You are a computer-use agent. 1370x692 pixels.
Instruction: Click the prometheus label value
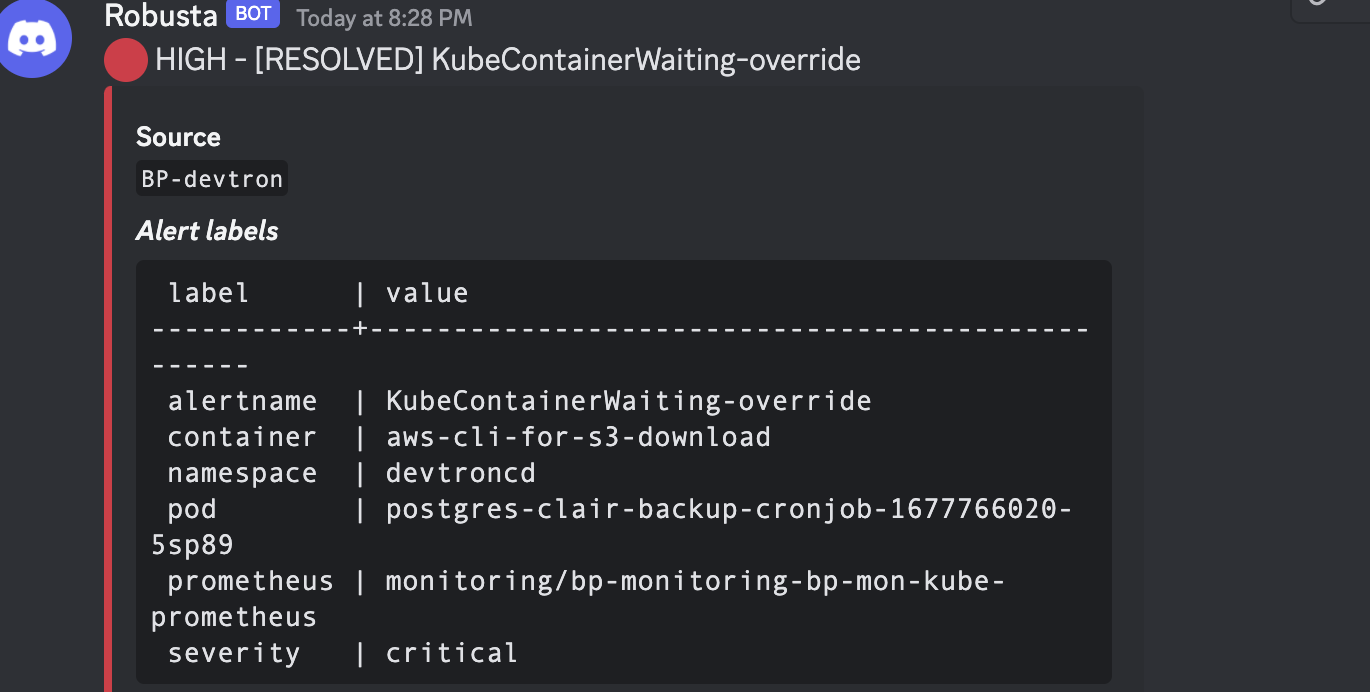[x=693, y=580]
